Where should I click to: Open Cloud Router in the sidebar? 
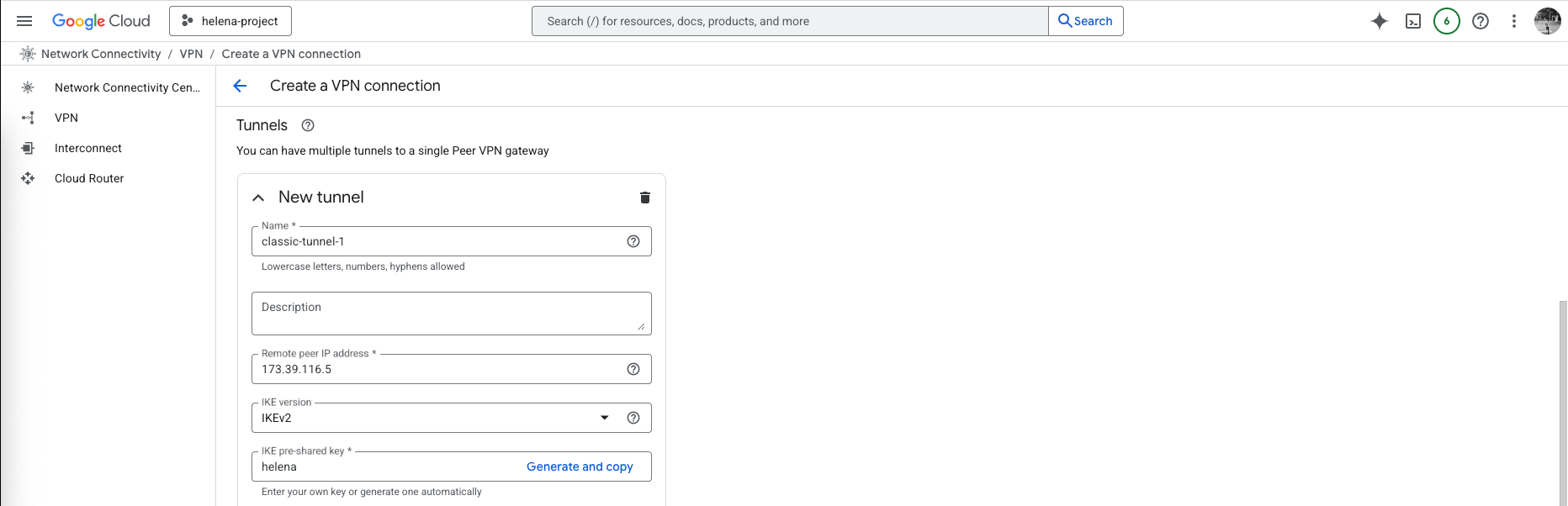tap(89, 178)
